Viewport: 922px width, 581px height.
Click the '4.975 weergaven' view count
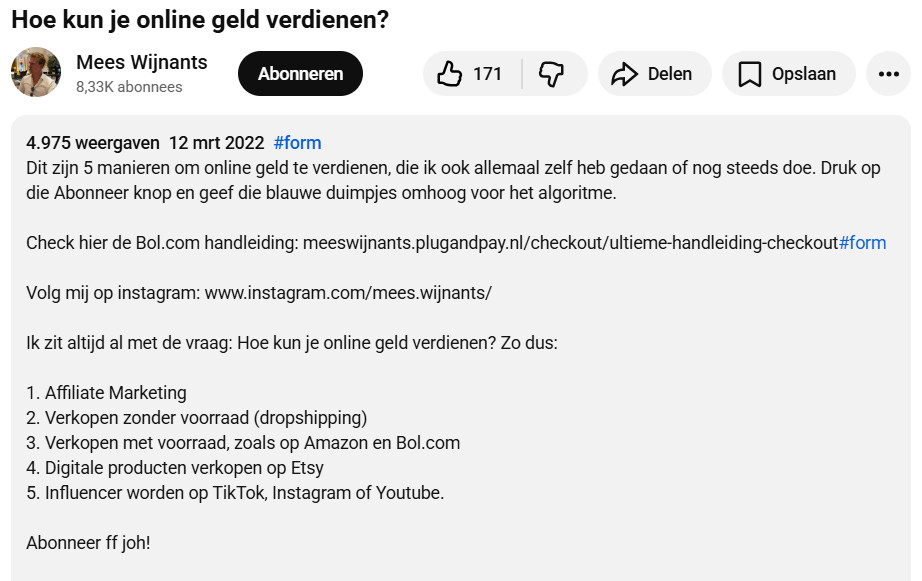(x=92, y=142)
